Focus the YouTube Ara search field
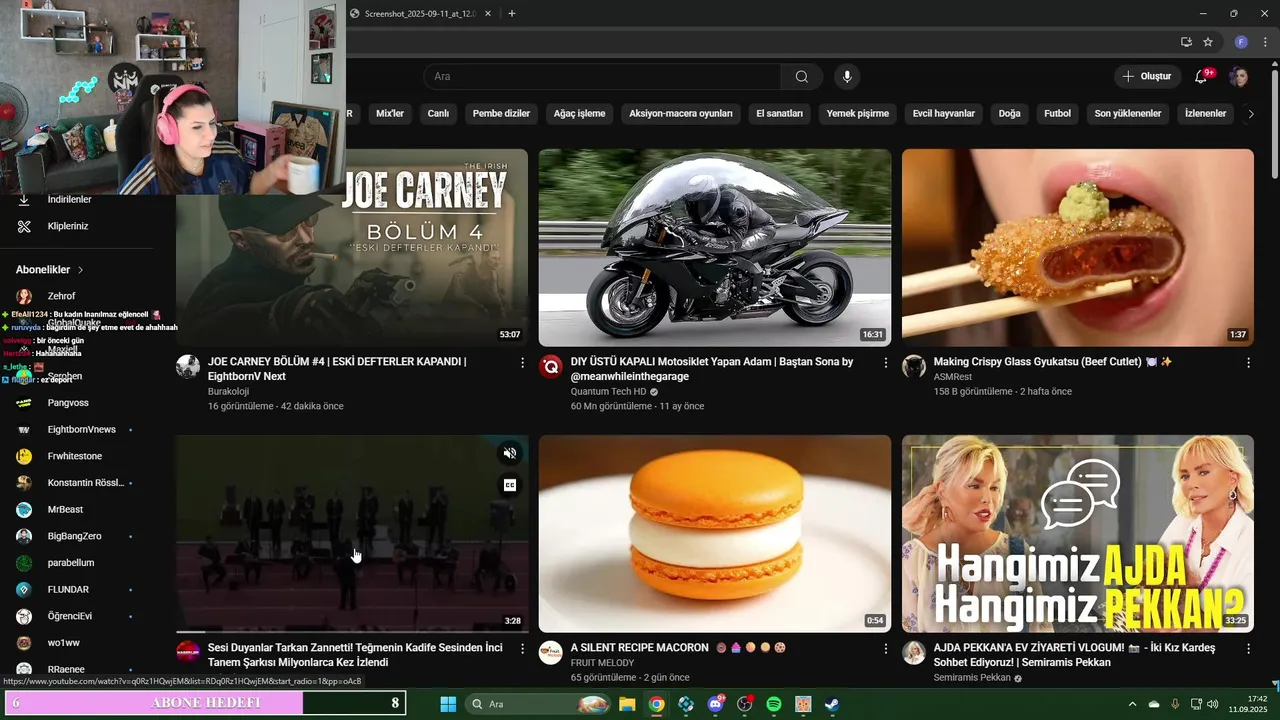The width and height of the screenshot is (1280, 720). click(x=602, y=77)
